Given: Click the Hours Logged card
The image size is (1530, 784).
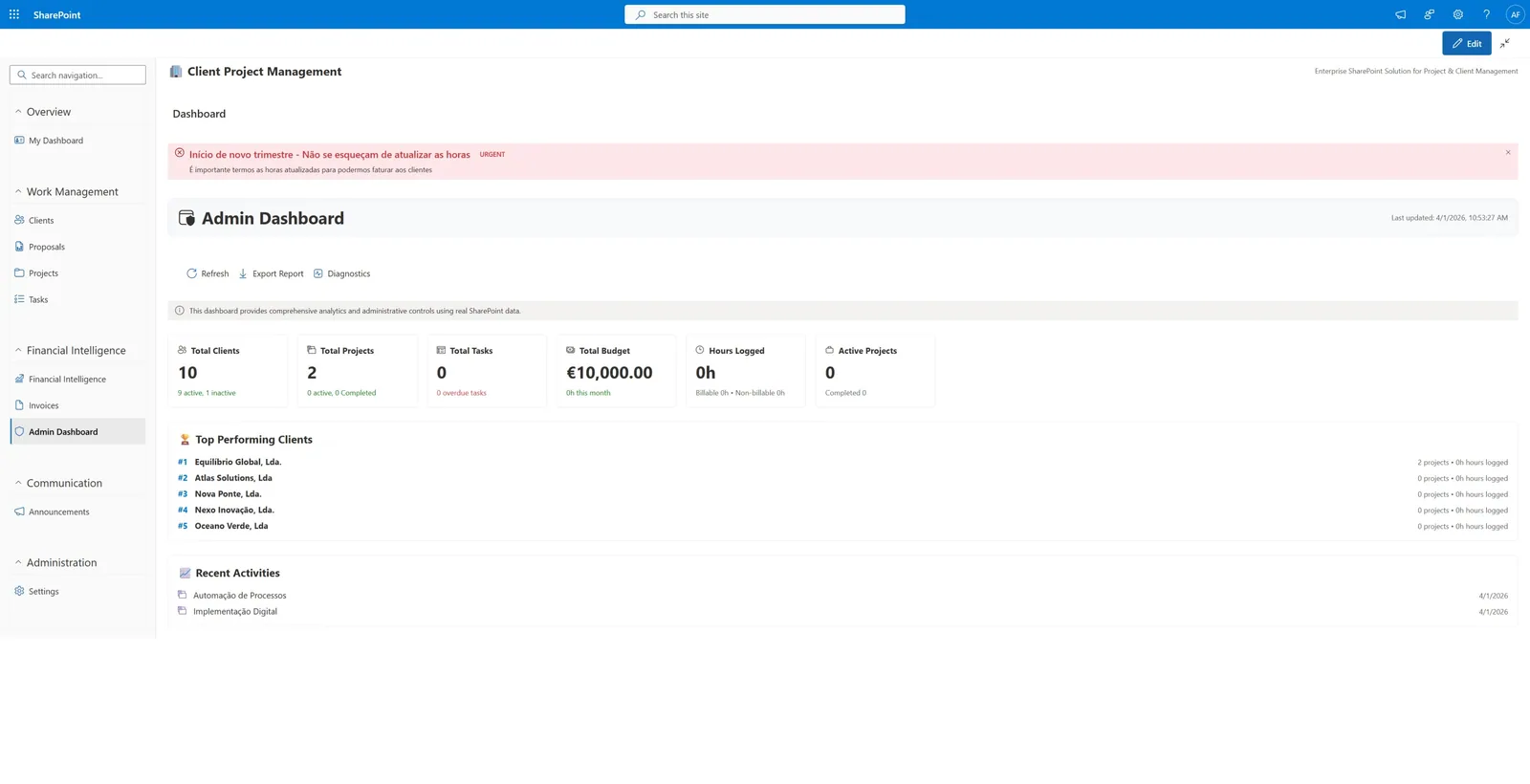Looking at the screenshot, I should (746, 371).
